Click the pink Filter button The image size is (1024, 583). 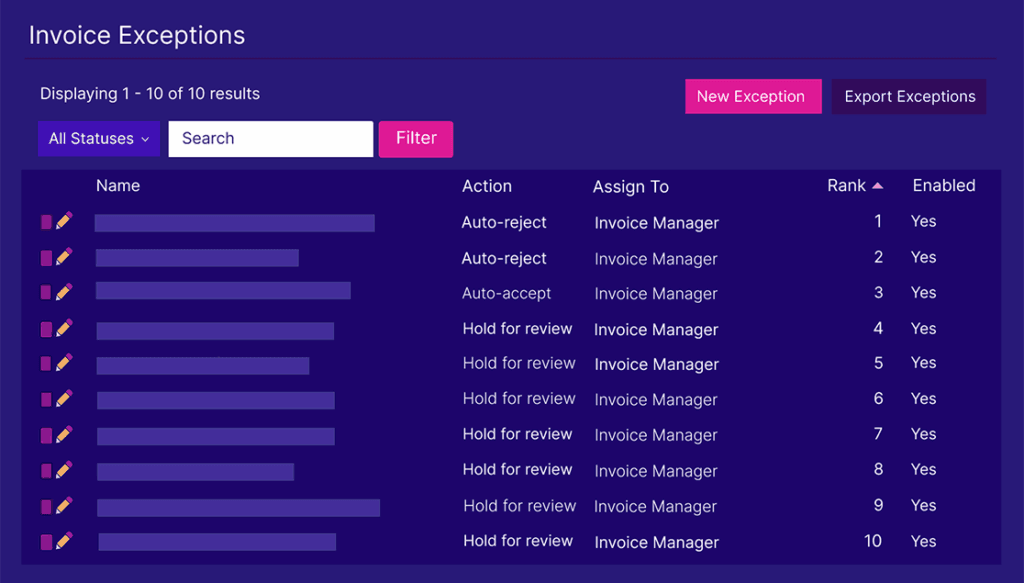(416, 139)
